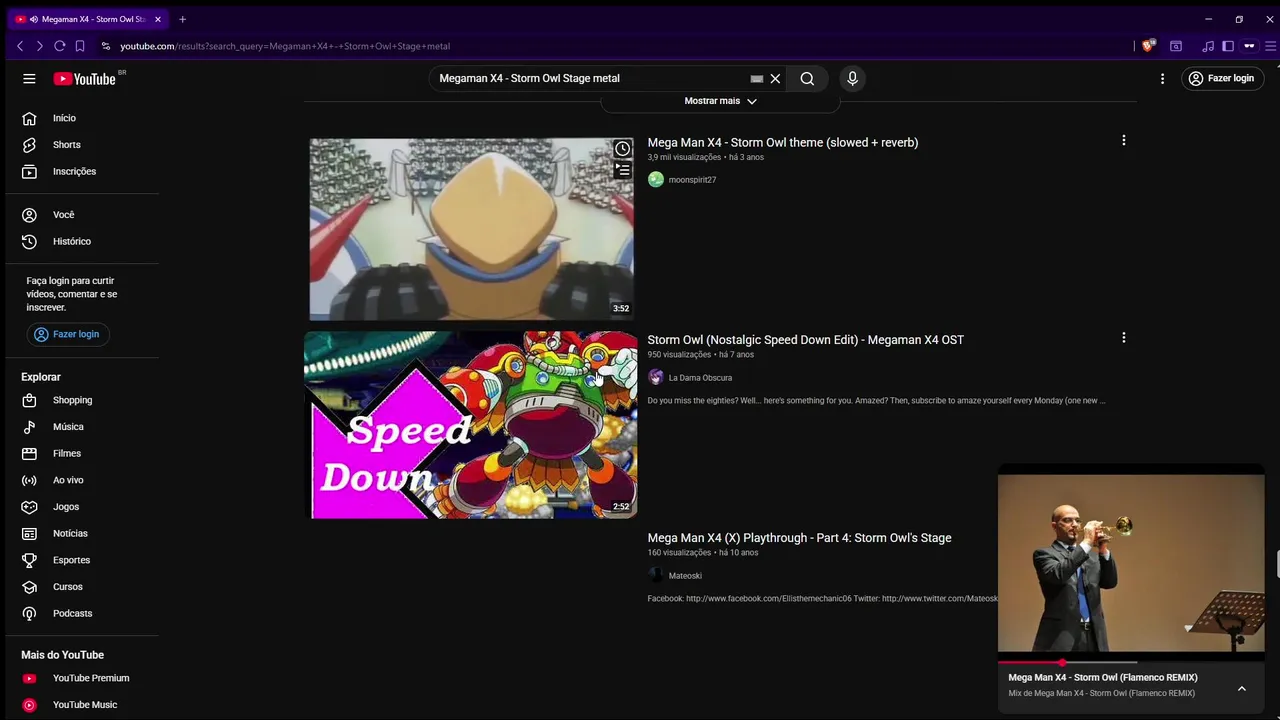Start voice search with the microphone
This screenshot has height=720, width=1280.
click(852, 78)
